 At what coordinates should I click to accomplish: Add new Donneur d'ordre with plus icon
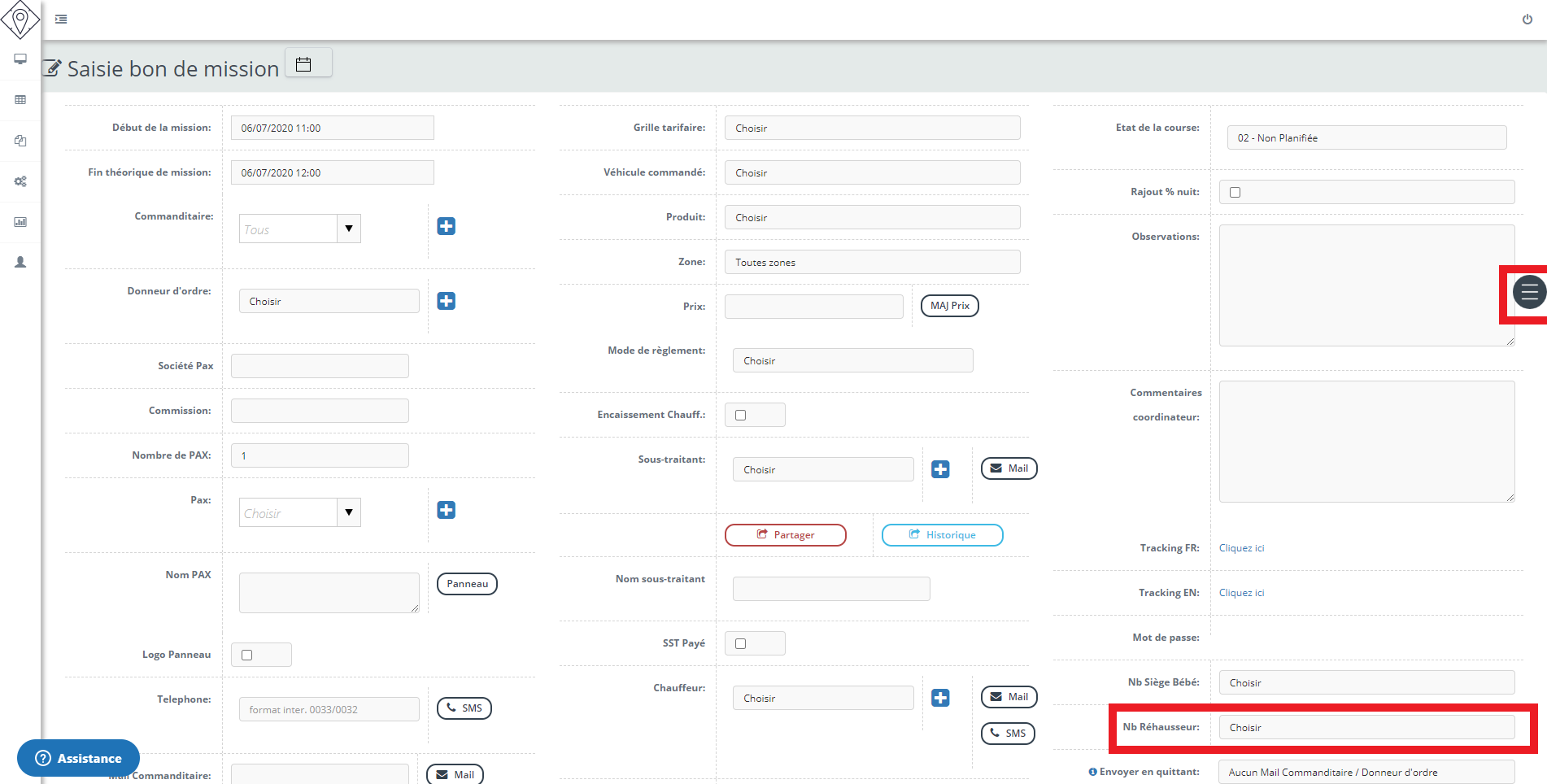tap(446, 301)
